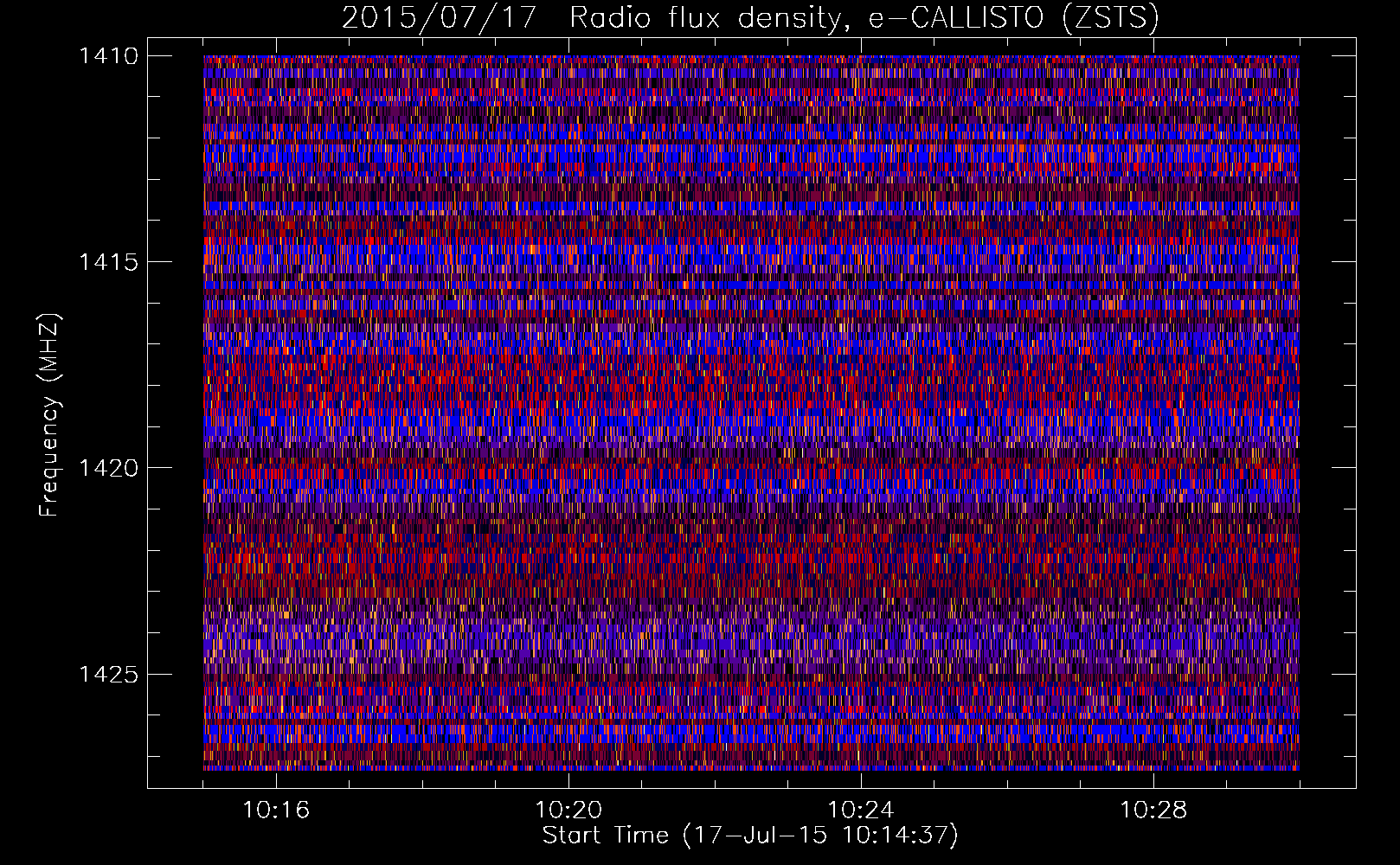Click the 1420 frequency tick label

pyautogui.click(x=108, y=468)
